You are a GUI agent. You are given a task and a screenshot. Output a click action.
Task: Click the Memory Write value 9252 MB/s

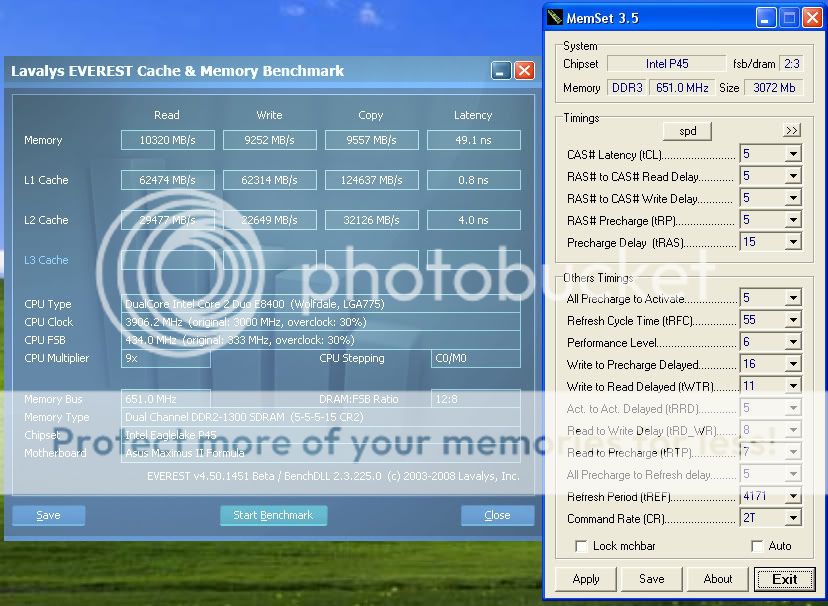(x=270, y=140)
